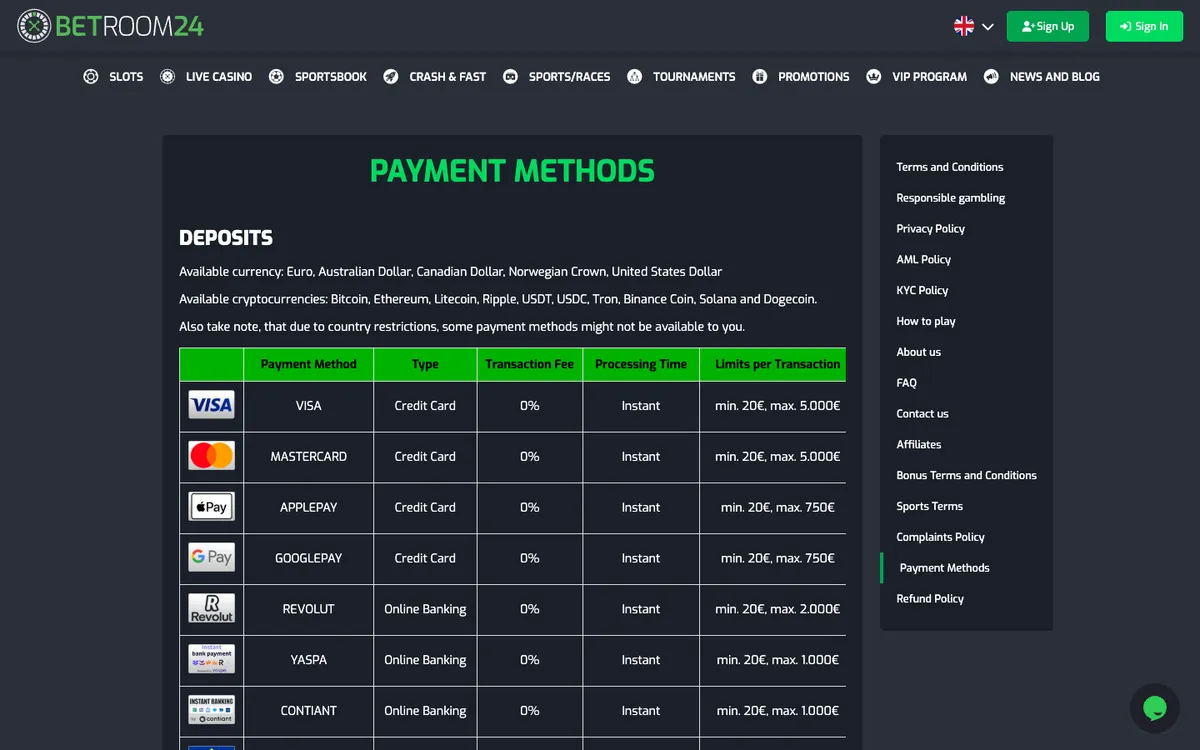Screen dimensions: 1200x750
Task: Click the News and Blog megaphone icon
Action: point(991,77)
